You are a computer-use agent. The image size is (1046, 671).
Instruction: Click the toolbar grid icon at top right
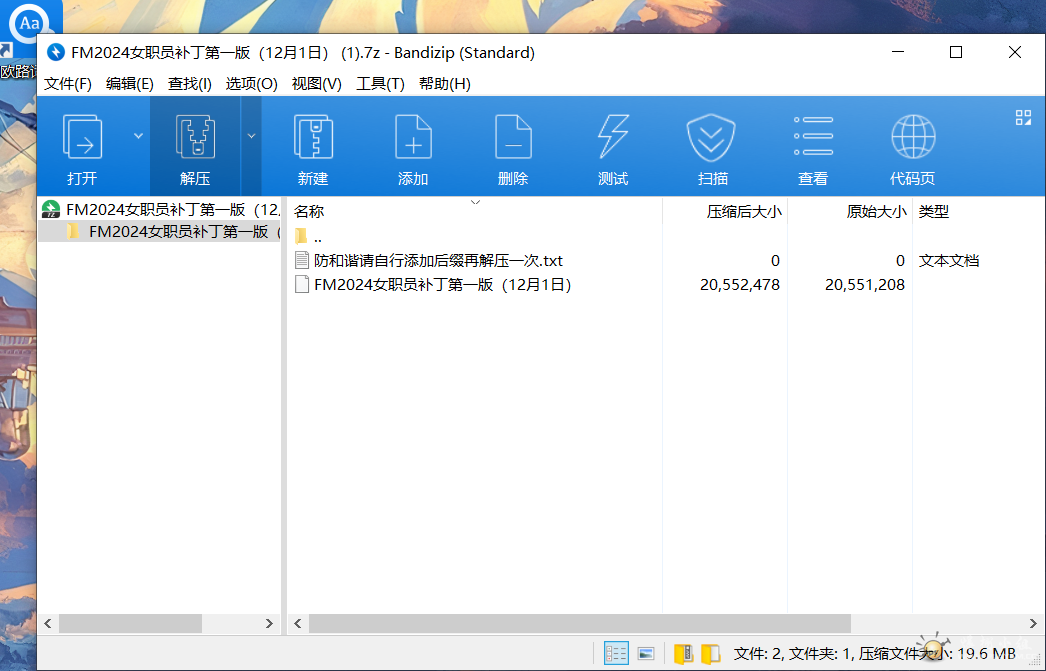(x=1023, y=118)
